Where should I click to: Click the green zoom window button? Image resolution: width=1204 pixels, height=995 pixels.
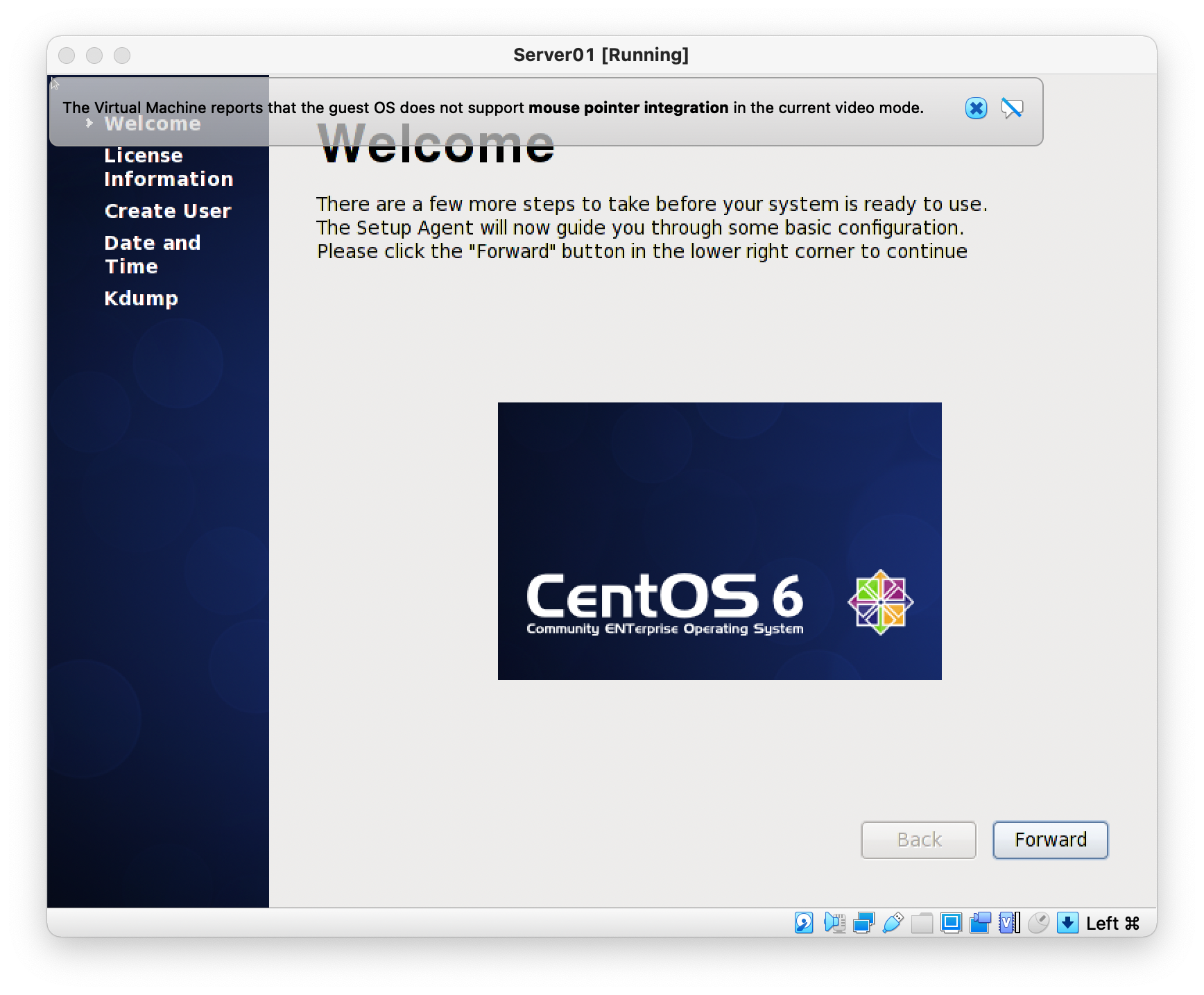pos(122,56)
